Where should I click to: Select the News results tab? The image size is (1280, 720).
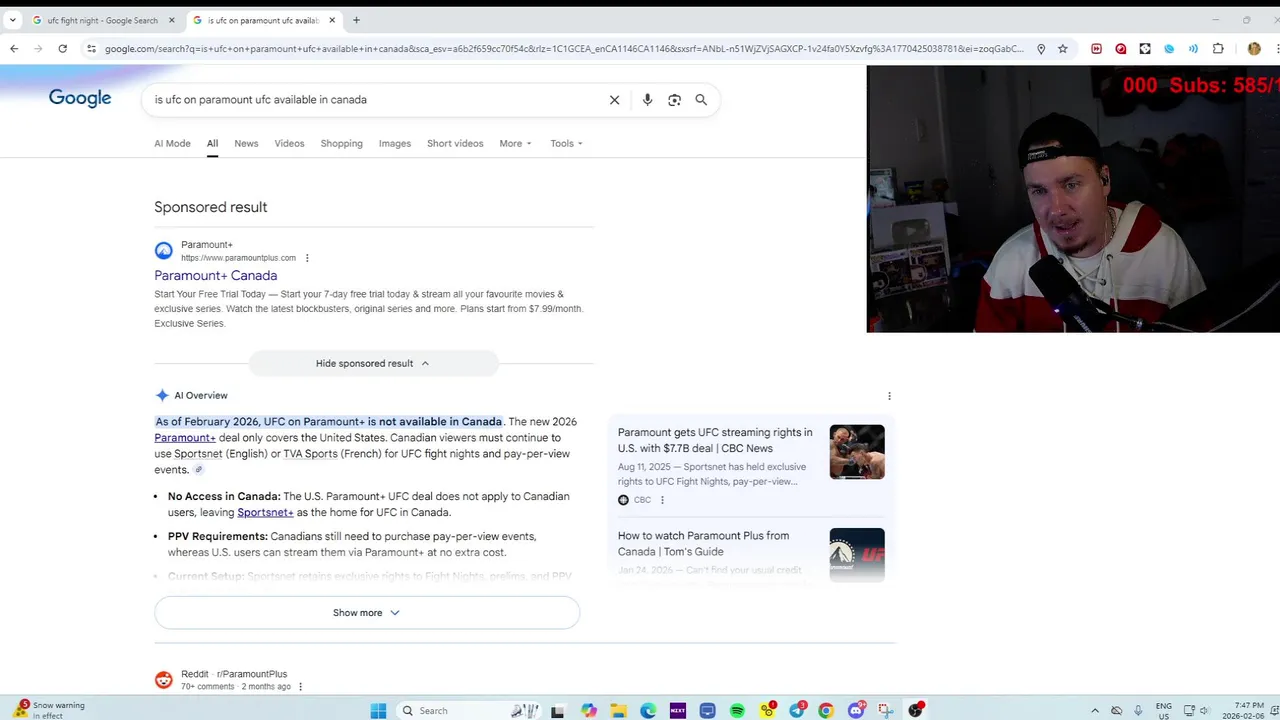[x=246, y=143]
